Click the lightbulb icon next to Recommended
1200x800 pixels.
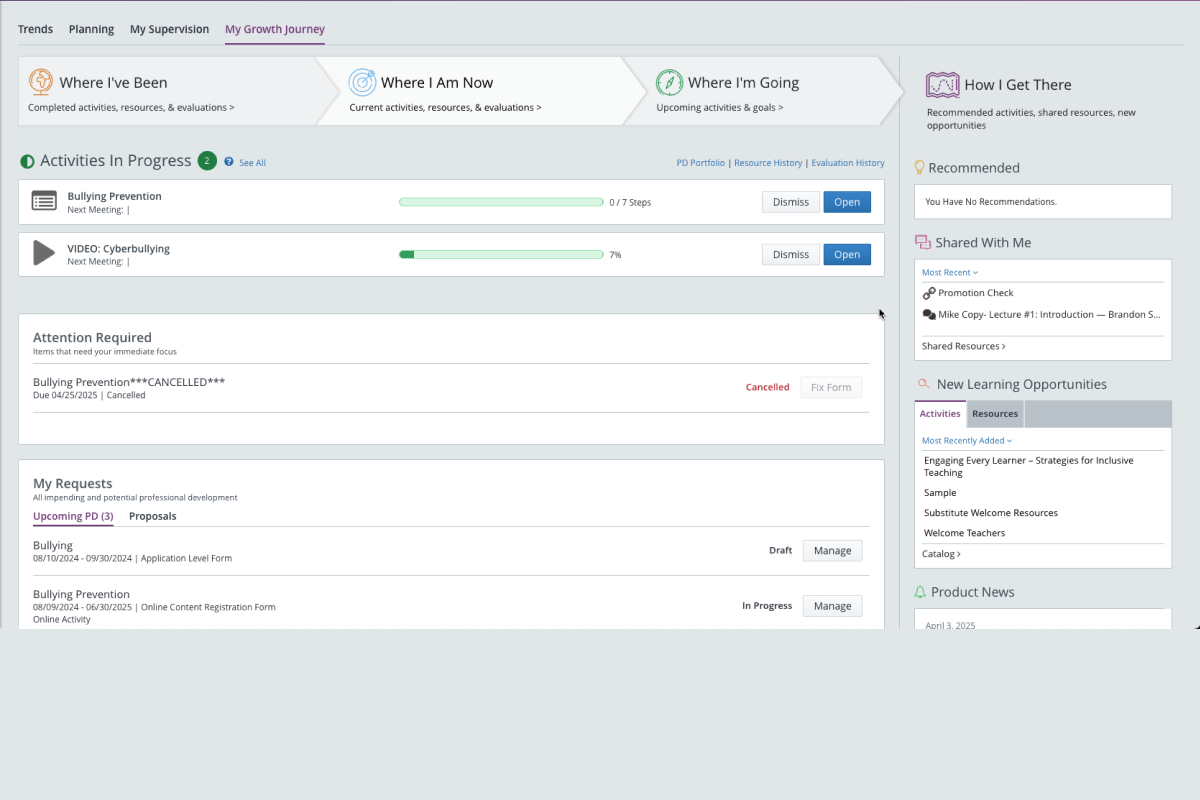(x=920, y=168)
